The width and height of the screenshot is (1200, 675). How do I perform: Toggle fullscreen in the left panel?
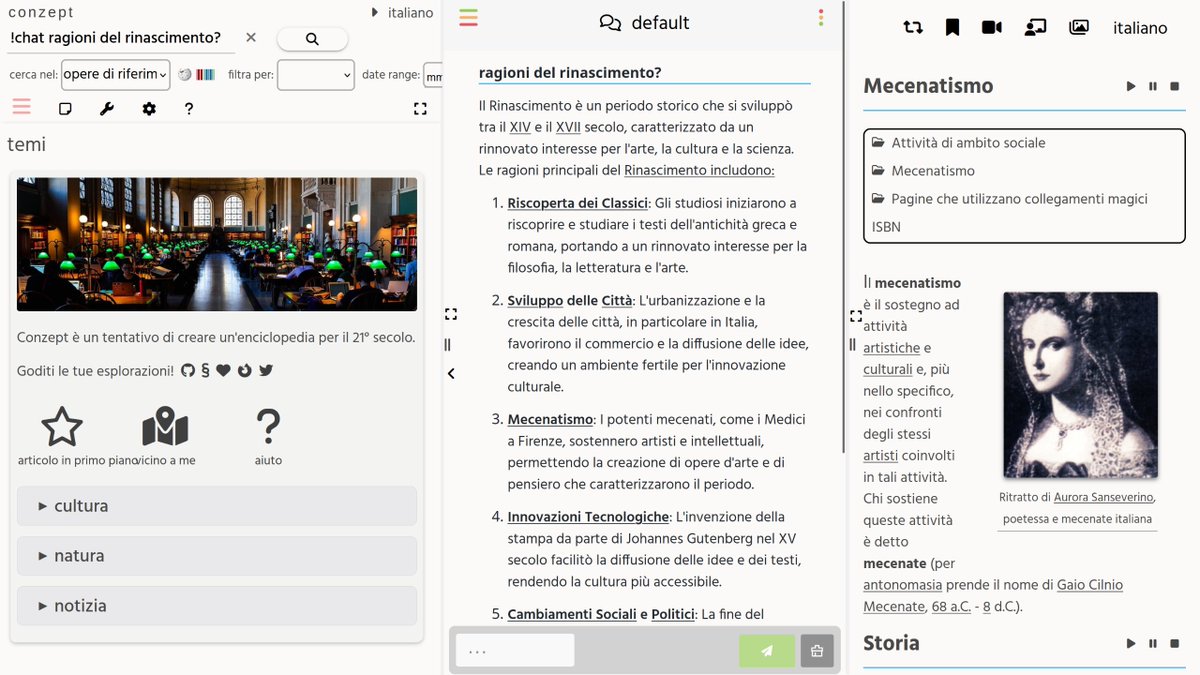(x=420, y=108)
